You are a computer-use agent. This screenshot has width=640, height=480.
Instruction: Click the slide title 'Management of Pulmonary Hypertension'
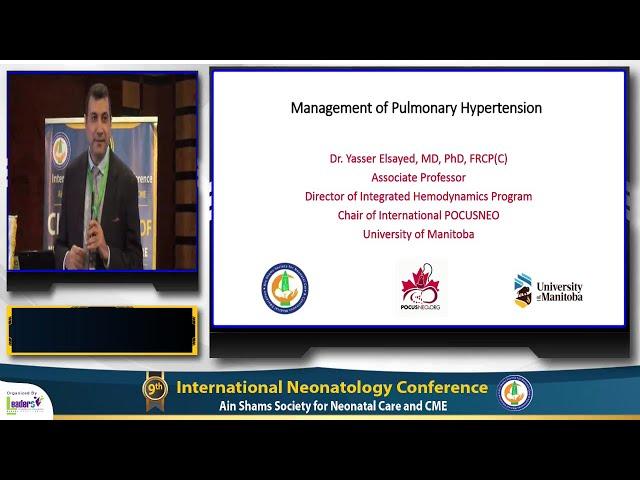coord(416,108)
